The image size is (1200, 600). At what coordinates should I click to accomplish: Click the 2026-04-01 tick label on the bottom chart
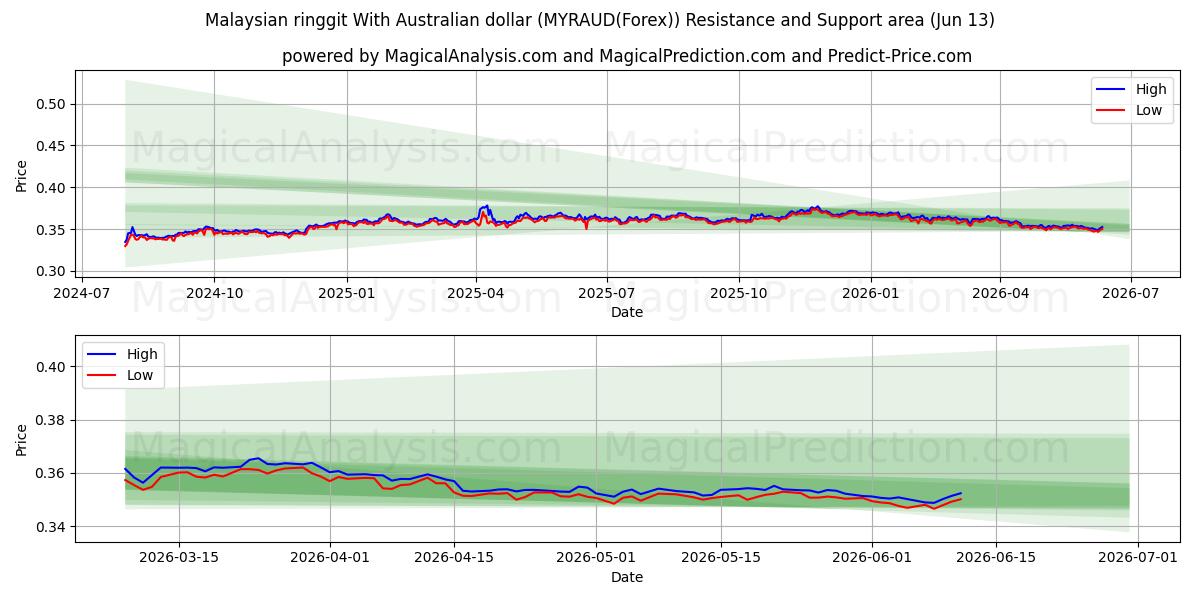coord(330,559)
